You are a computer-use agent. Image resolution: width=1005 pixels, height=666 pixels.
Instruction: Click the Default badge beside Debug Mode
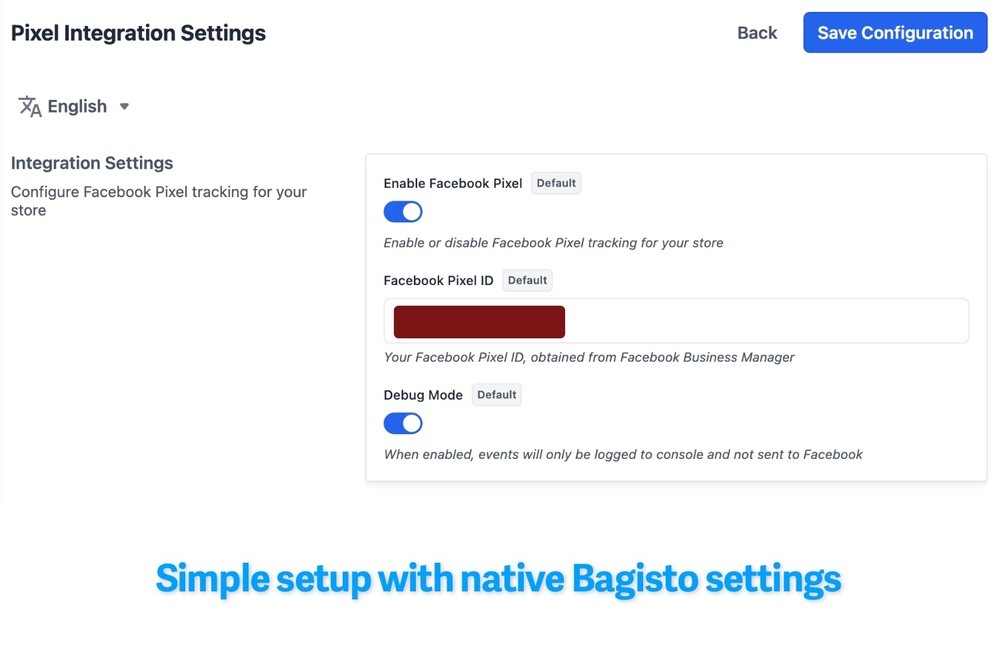[x=497, y=395]
